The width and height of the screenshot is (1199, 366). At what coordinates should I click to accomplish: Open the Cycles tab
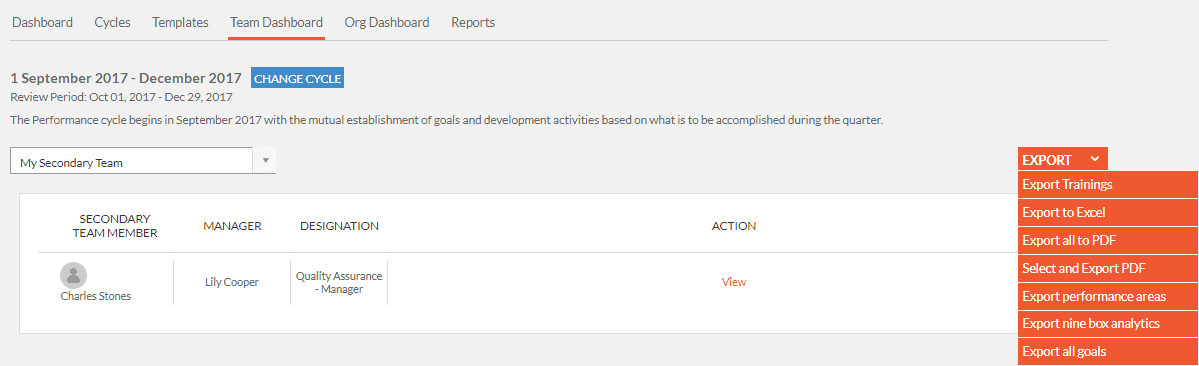click(x=112, y=22)
